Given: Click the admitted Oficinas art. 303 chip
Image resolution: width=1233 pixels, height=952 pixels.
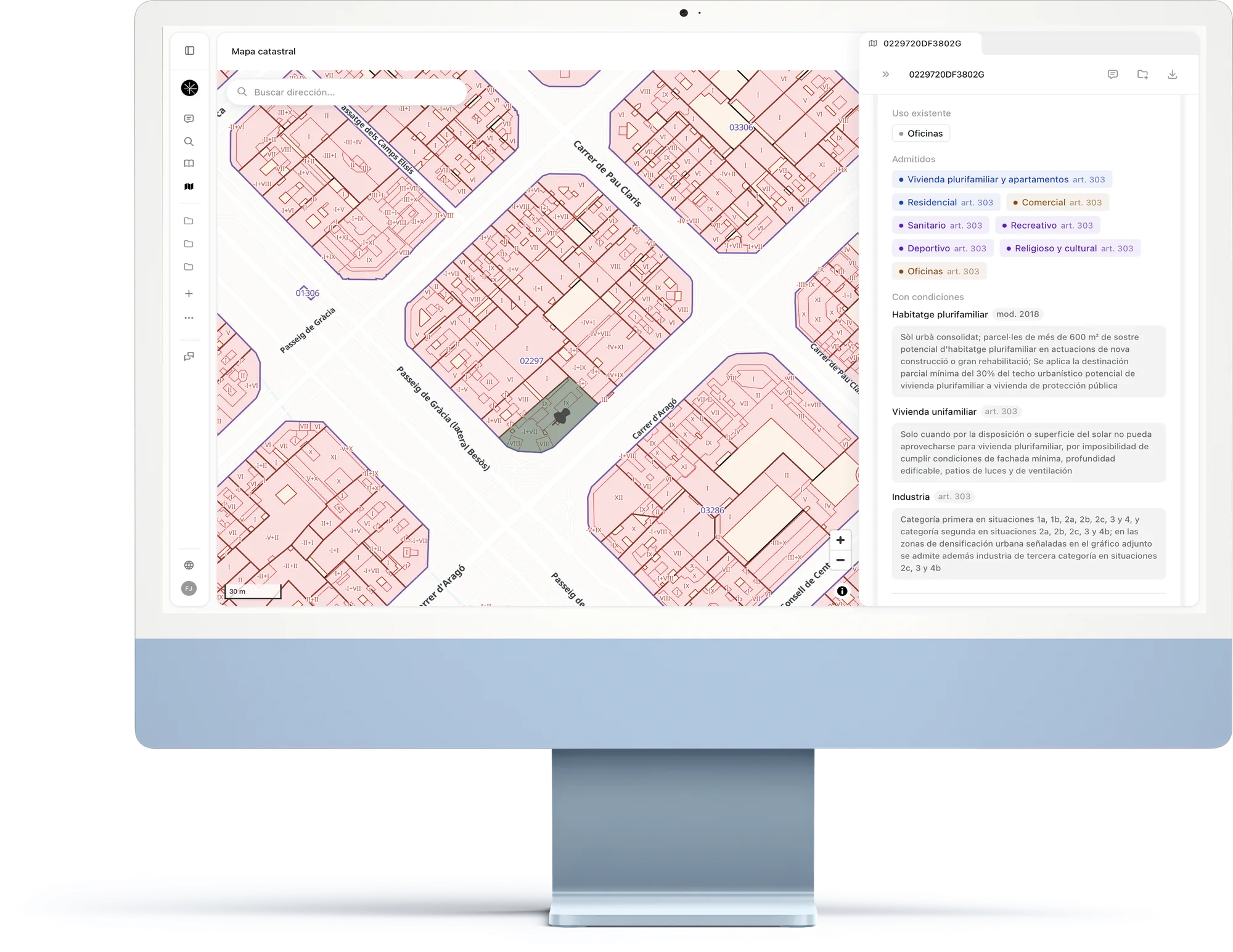Looking at the screenshot, I should click(939, 271).
